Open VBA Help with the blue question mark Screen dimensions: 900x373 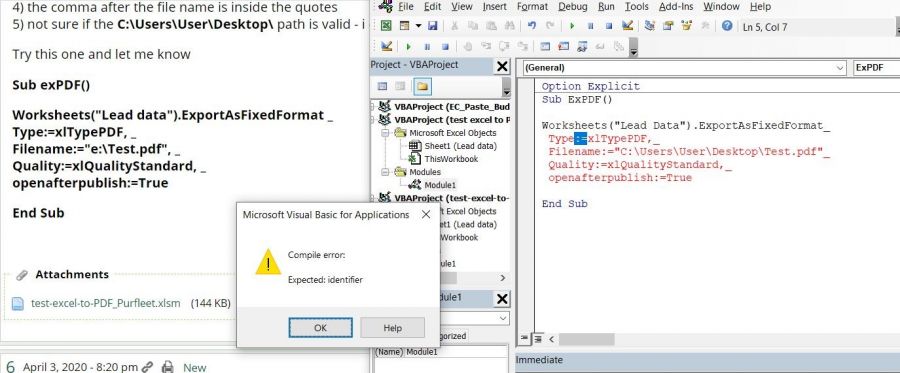727,26
